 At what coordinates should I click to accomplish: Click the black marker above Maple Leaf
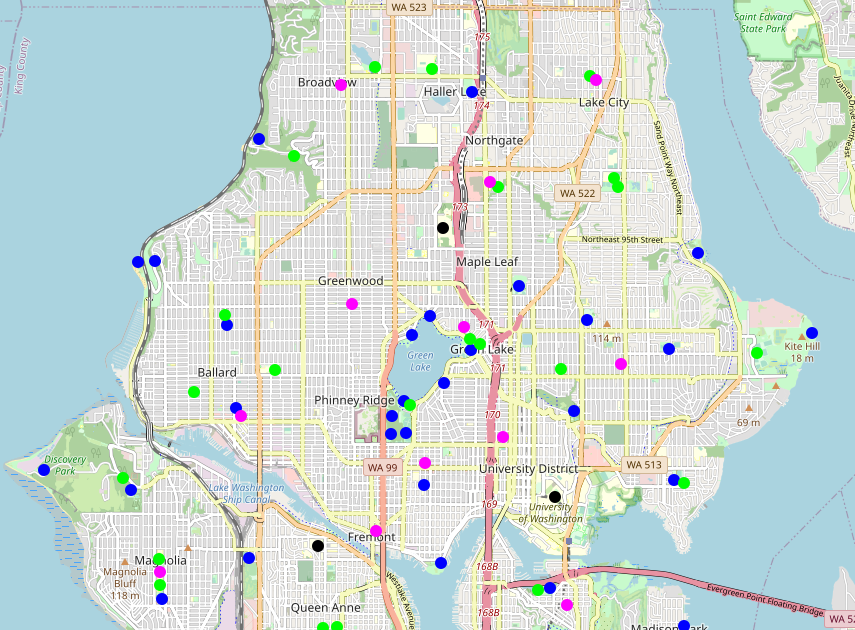[x=443, y=227]
